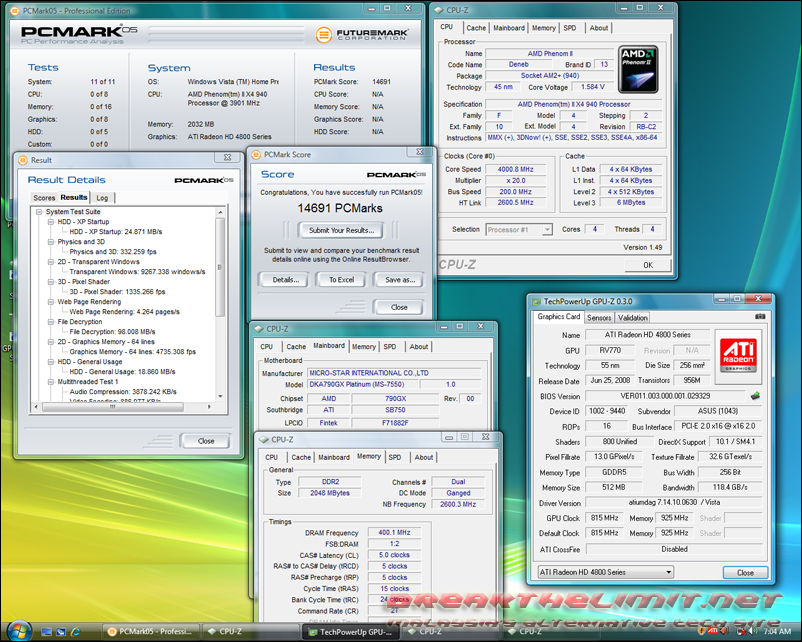Viewport: 802px width, 642px height.
Task: Open the SPD tab in top CPU-Z window
Action: (x=569, y=28)
